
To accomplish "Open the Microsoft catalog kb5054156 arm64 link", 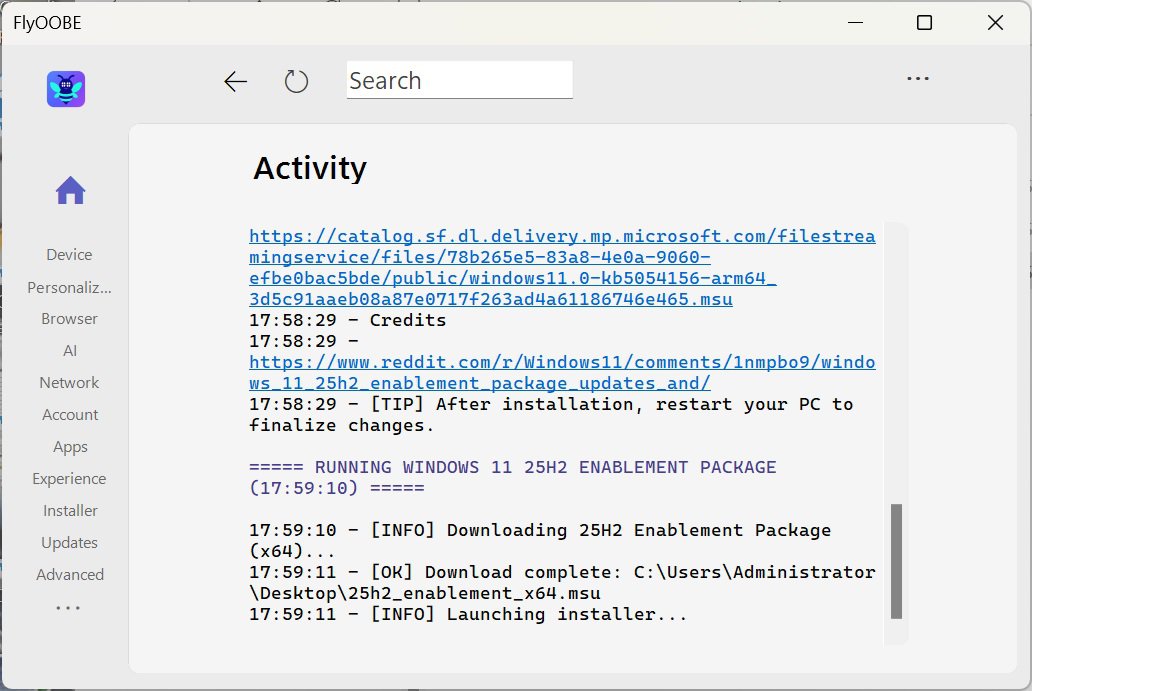I will pos(561,268).
